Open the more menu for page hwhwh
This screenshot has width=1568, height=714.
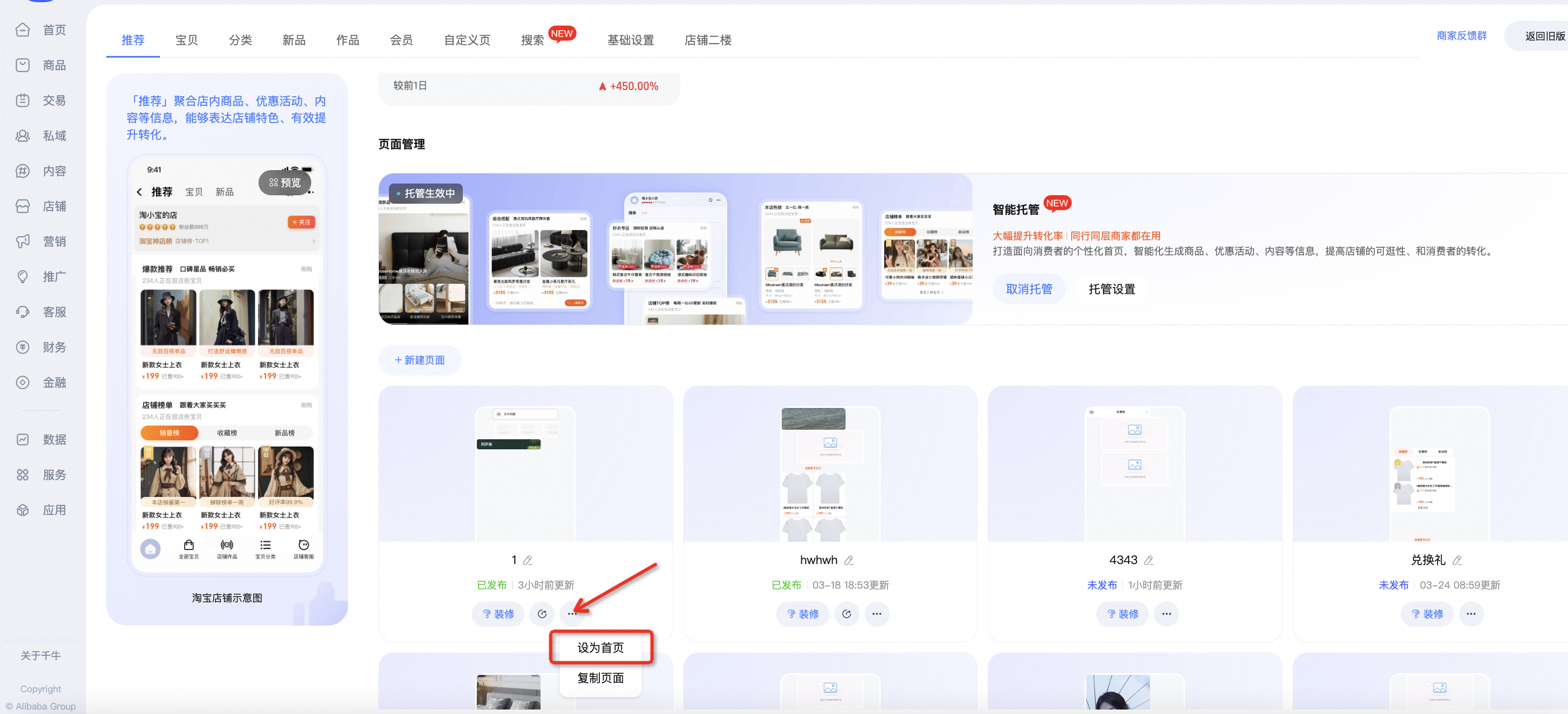876,614
